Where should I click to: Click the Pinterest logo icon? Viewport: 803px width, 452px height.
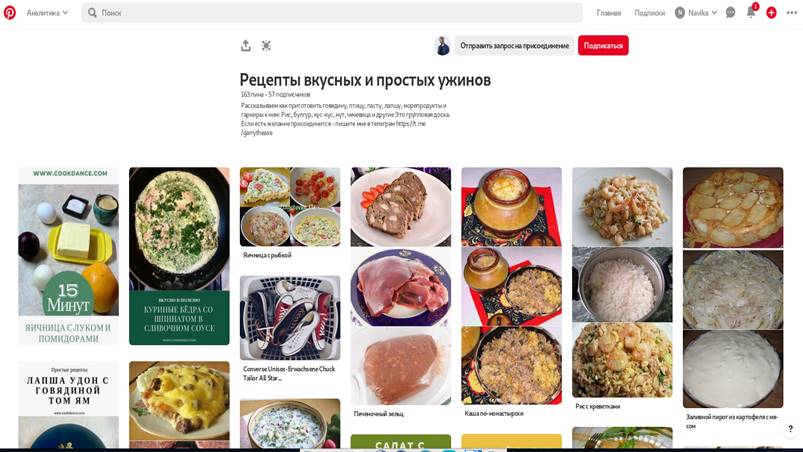tap(10, 12)
